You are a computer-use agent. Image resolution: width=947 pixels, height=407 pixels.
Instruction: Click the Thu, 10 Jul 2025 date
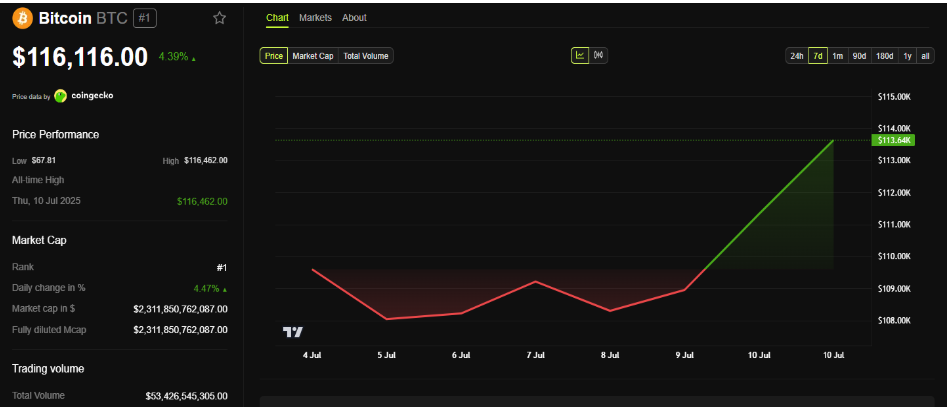click(46, 201)
